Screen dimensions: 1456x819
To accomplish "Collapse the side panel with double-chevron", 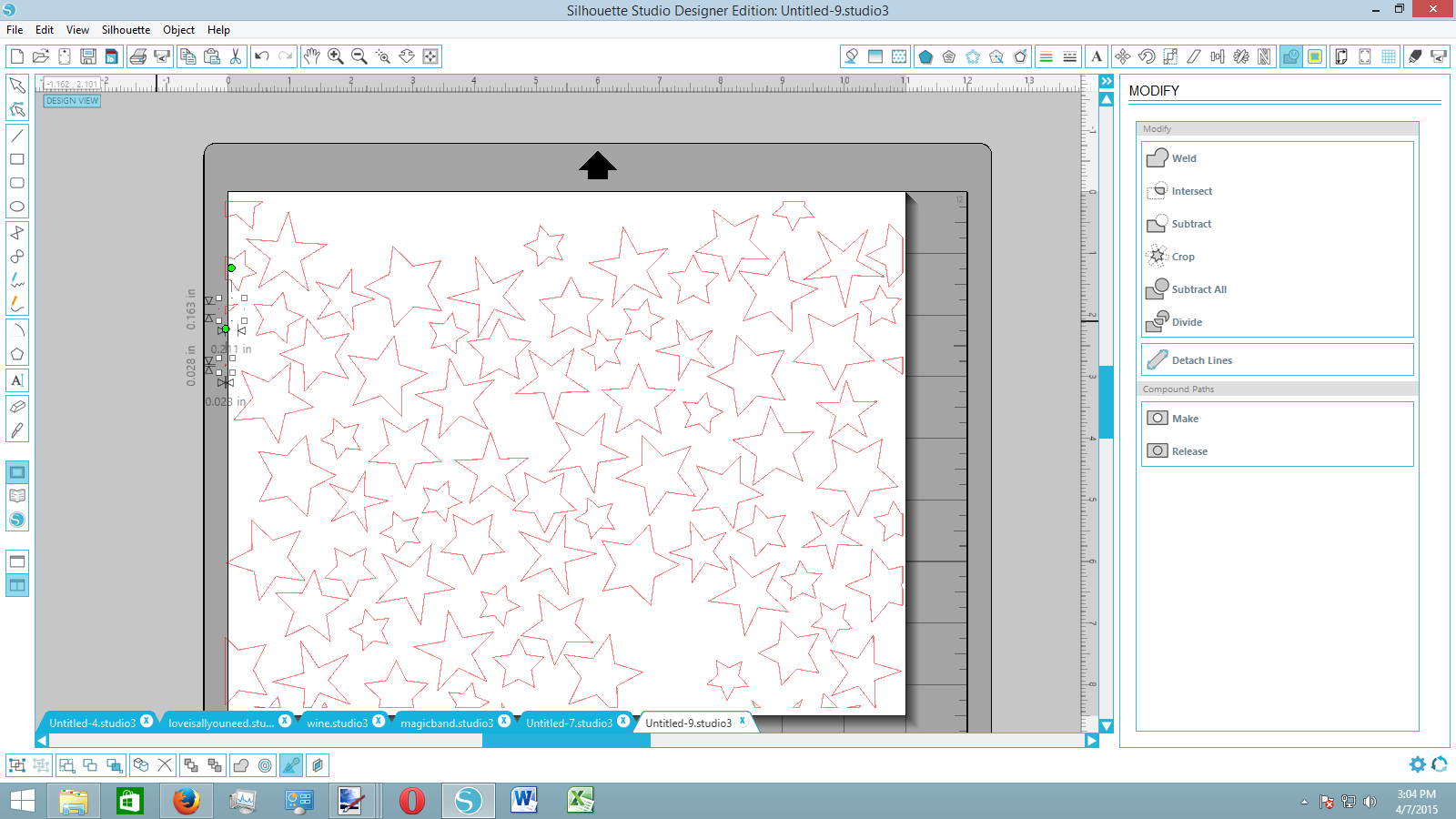I will 1107,82.
